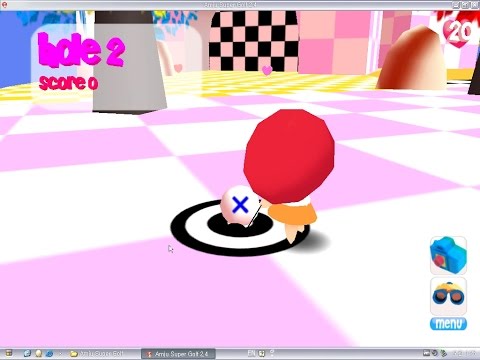
Task: Click the golf ball with blue X
Action: pos(240,206)
